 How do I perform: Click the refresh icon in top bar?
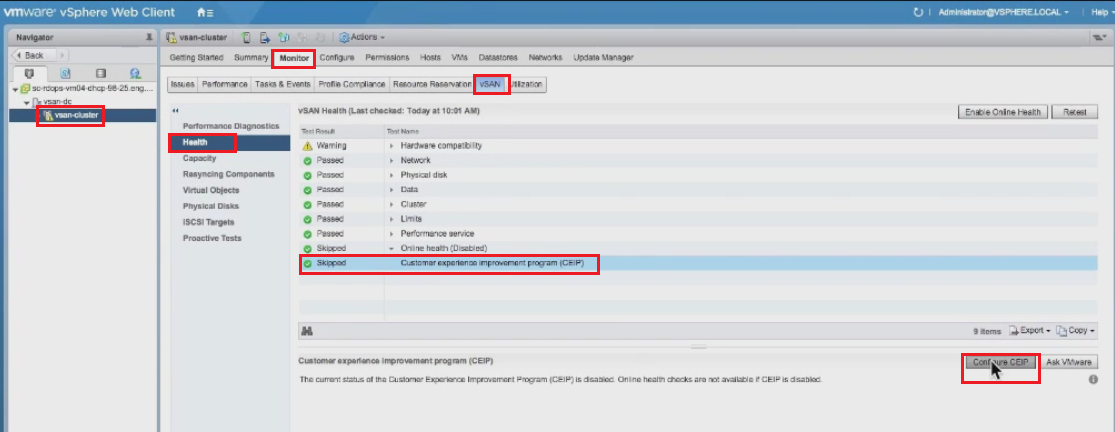pyautogui.click(x=918, y=13)
